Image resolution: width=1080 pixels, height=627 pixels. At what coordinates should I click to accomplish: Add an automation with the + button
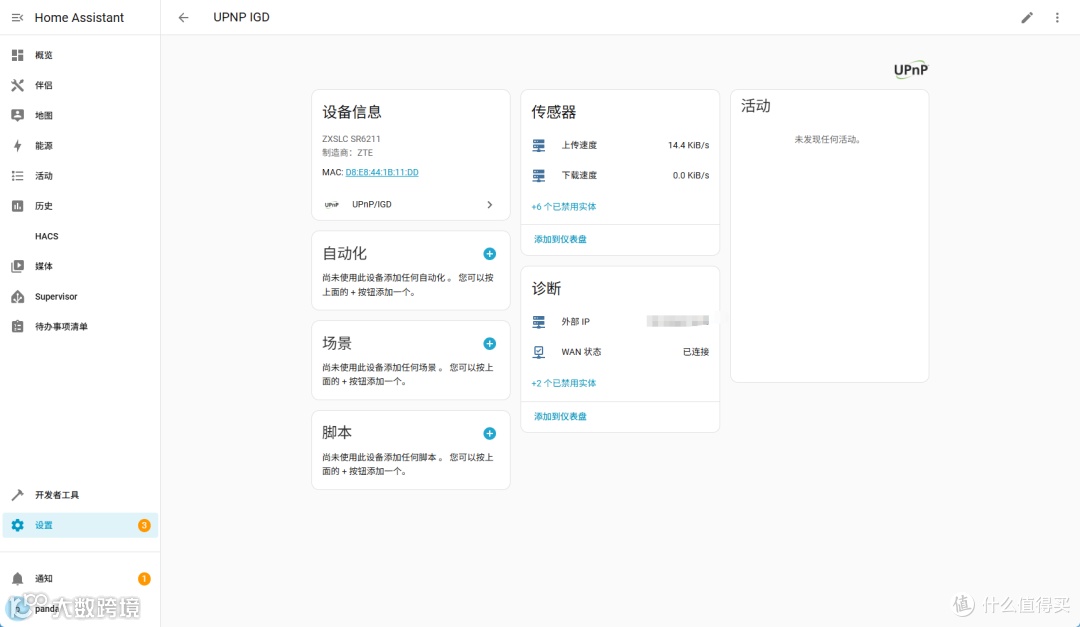tap(489, 253)
